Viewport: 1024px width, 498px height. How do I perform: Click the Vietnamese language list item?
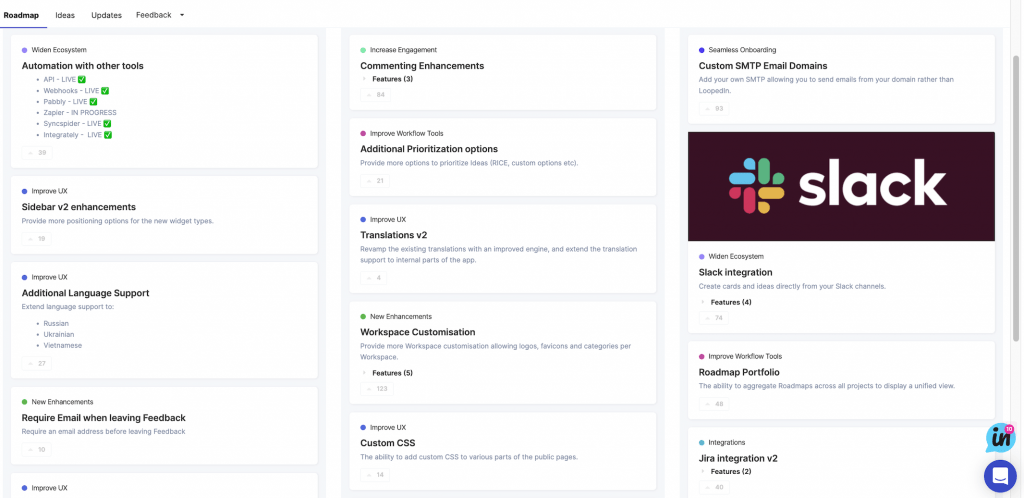(x=63, y=345)
